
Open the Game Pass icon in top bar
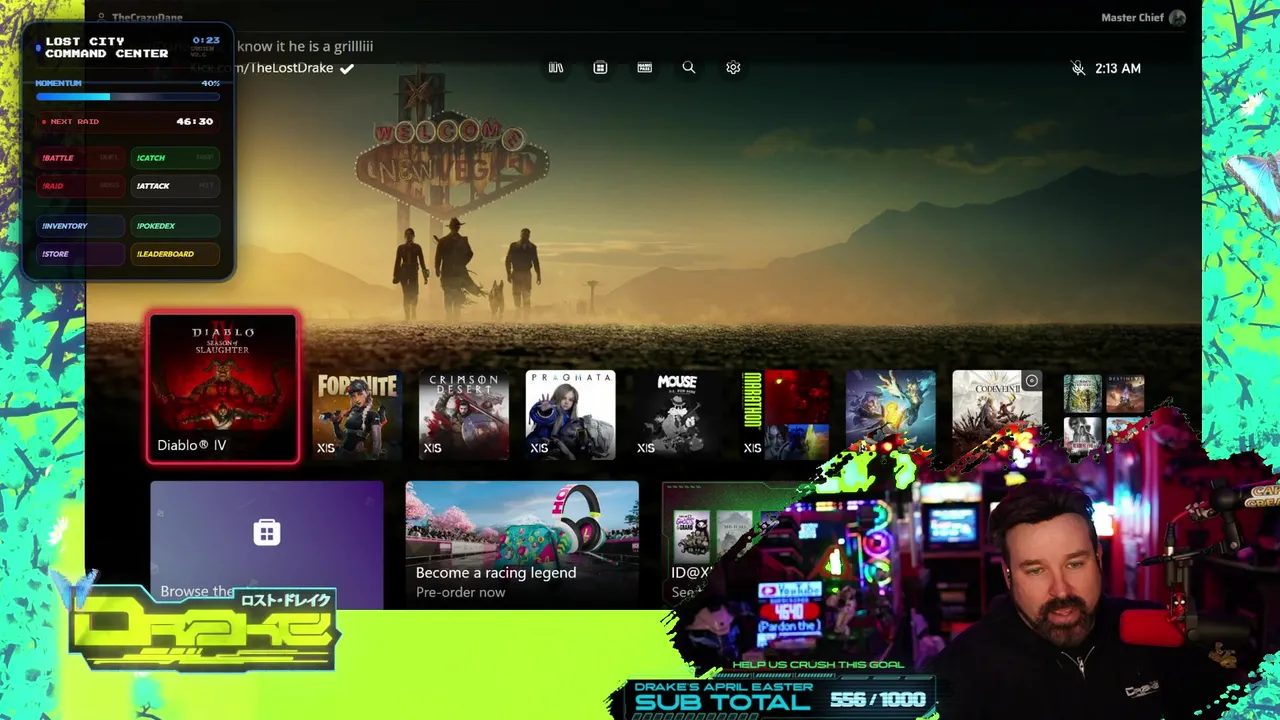click(x=645, y=68)
